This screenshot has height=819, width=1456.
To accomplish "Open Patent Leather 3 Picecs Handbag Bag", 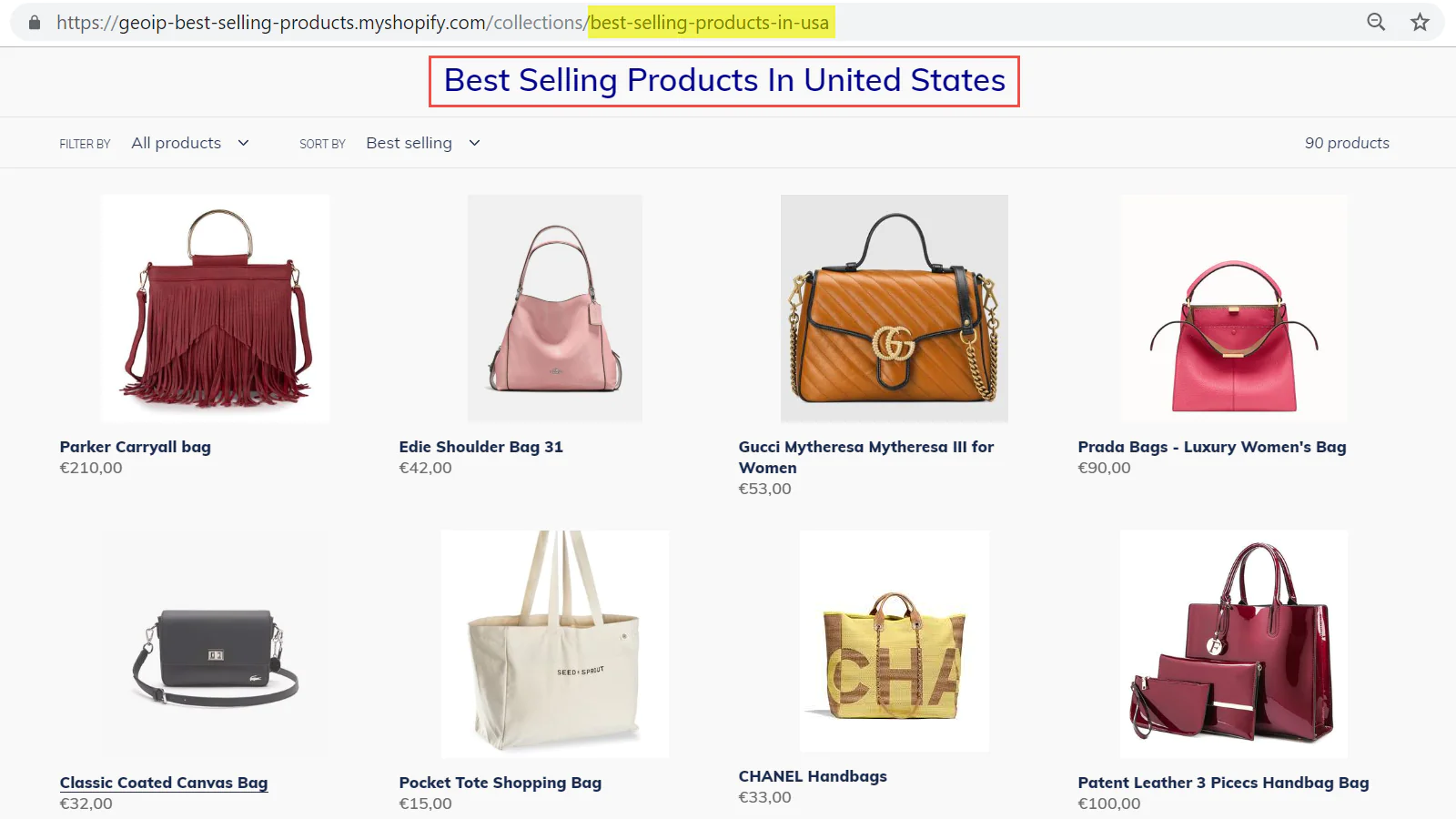I will pos(1223,783).
